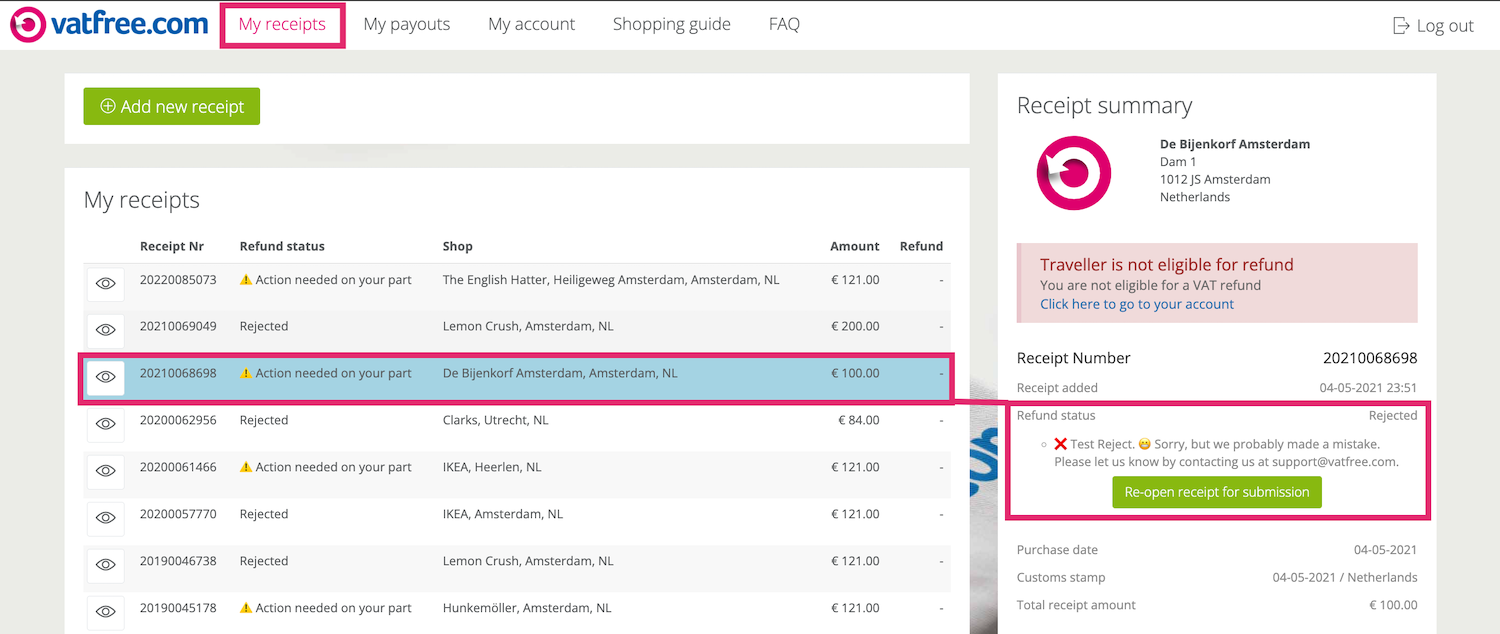
Task: Click the € 200.00 amount cell
Action: pos(855,326)
